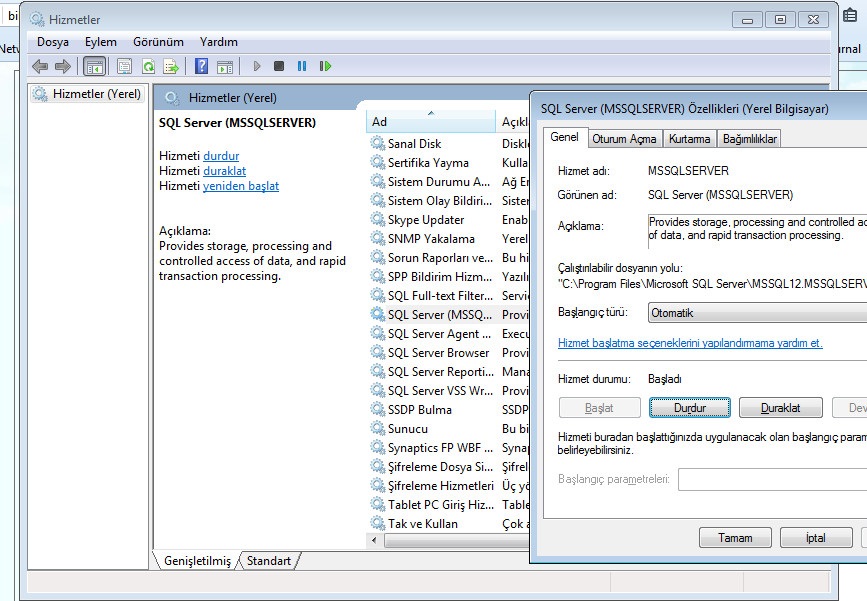Switch to the Oturum Açma tab
Image resolution: width=867 pixels, height=601 pixels.
[624, 139]
